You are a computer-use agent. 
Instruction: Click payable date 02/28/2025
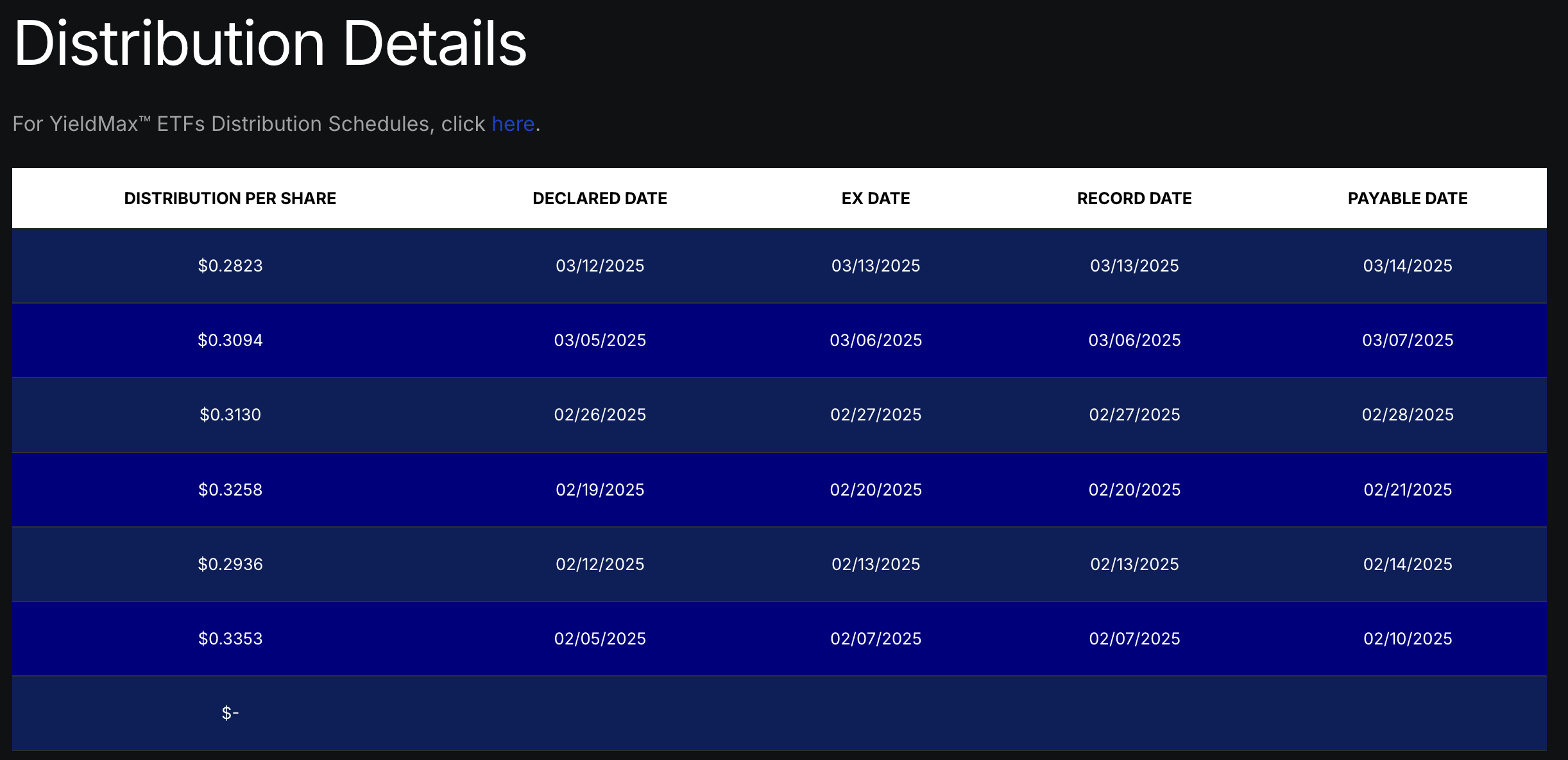pos(1408,415)
